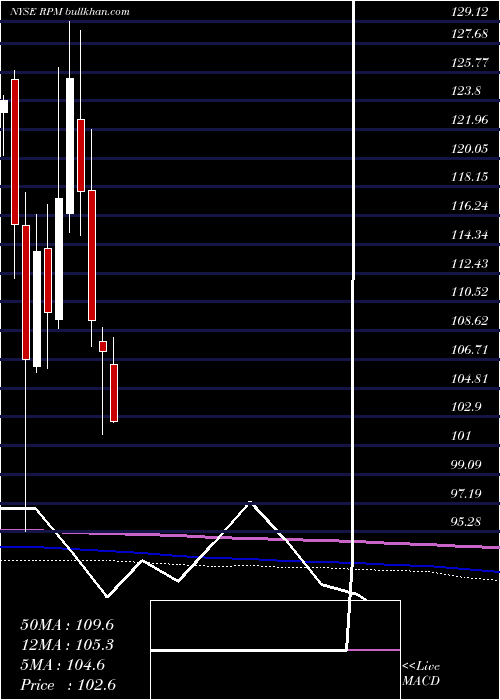Click the NYSE RPM bullkhan.com title text

(x=70, y=12)
